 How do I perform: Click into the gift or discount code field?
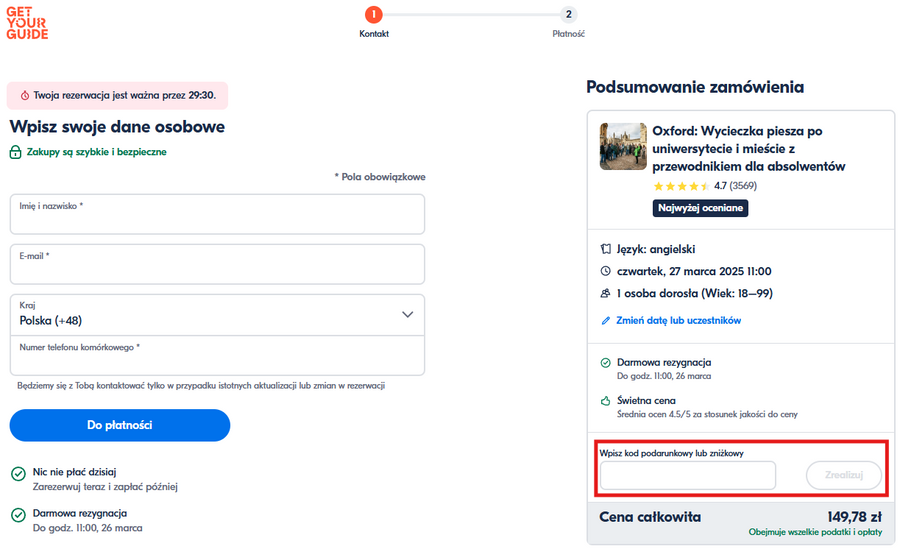[x=687, y=476]
